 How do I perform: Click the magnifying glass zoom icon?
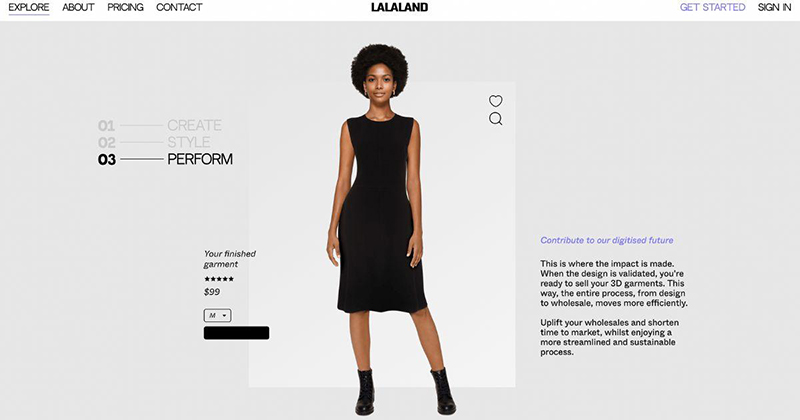495,119
